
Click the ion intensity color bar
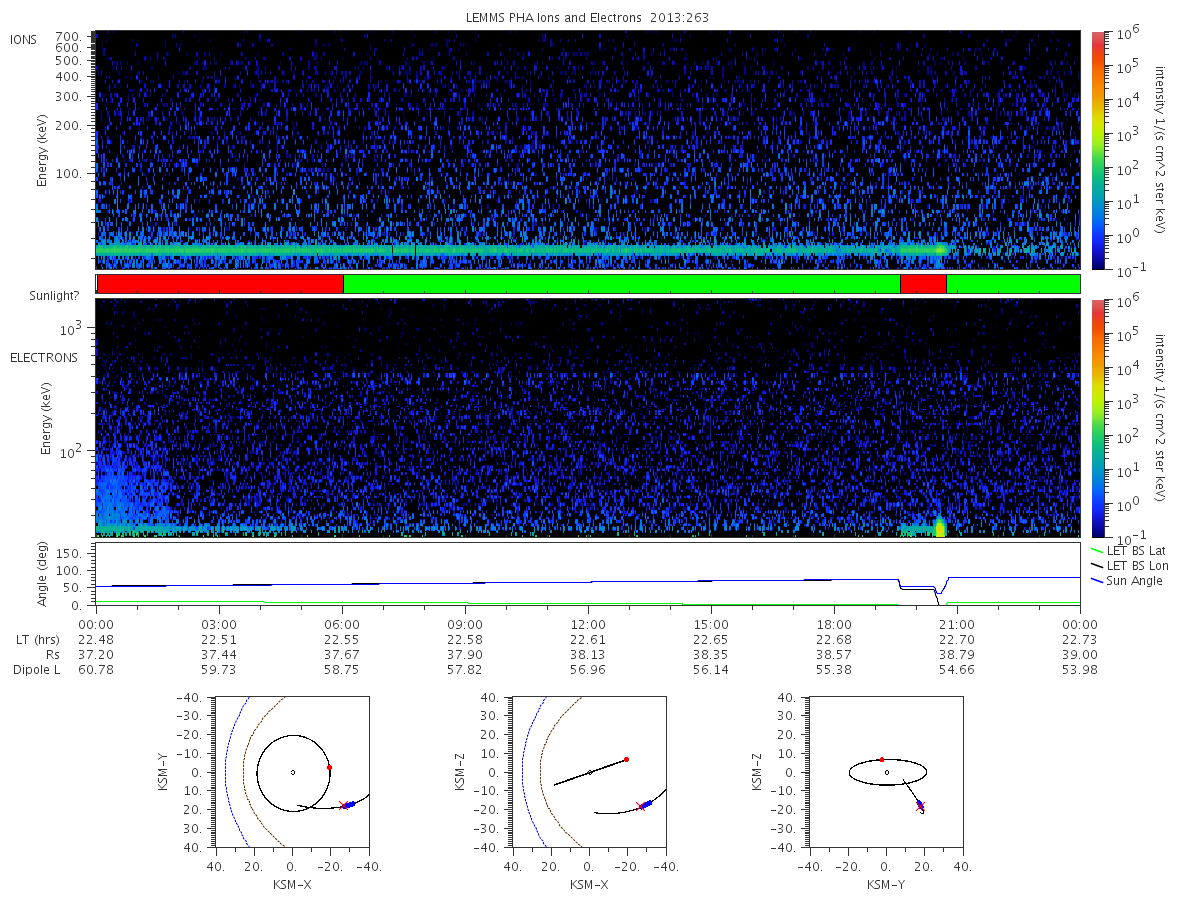click(1097, 150)
